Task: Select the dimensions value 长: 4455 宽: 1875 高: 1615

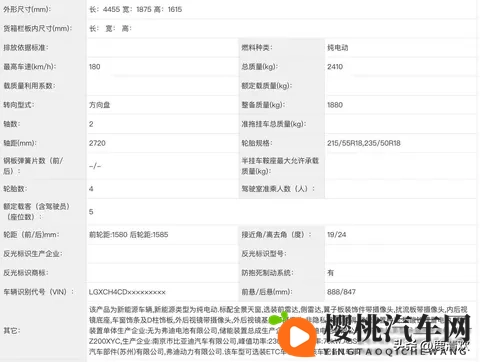Action: pos(136,9)
